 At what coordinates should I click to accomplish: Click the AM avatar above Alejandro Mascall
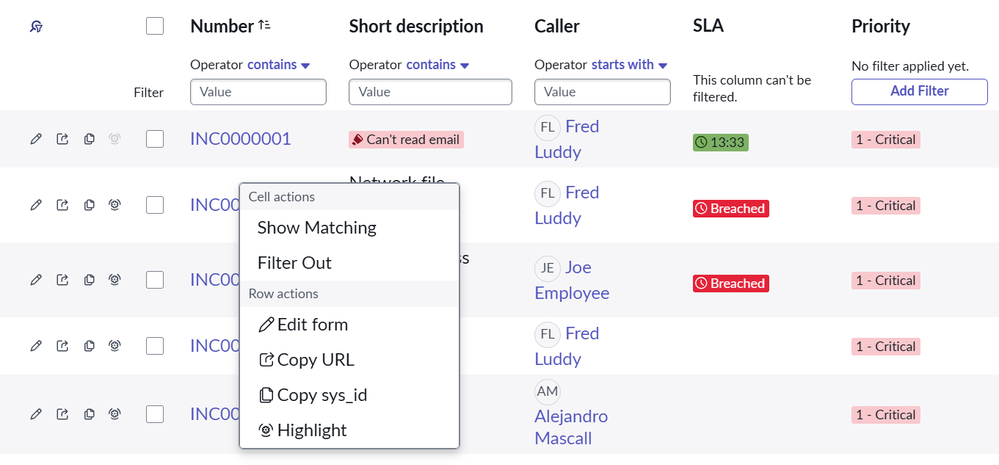[547, 392]
